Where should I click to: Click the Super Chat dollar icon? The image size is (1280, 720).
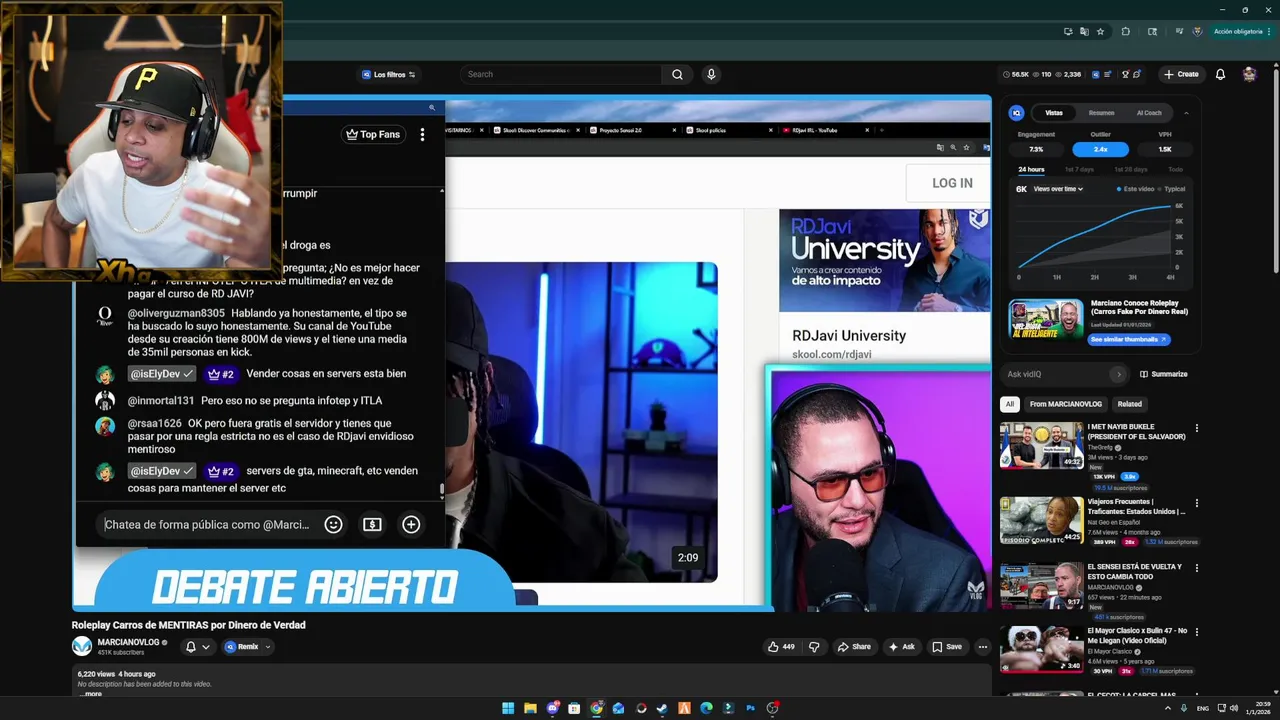pos(372,524)
